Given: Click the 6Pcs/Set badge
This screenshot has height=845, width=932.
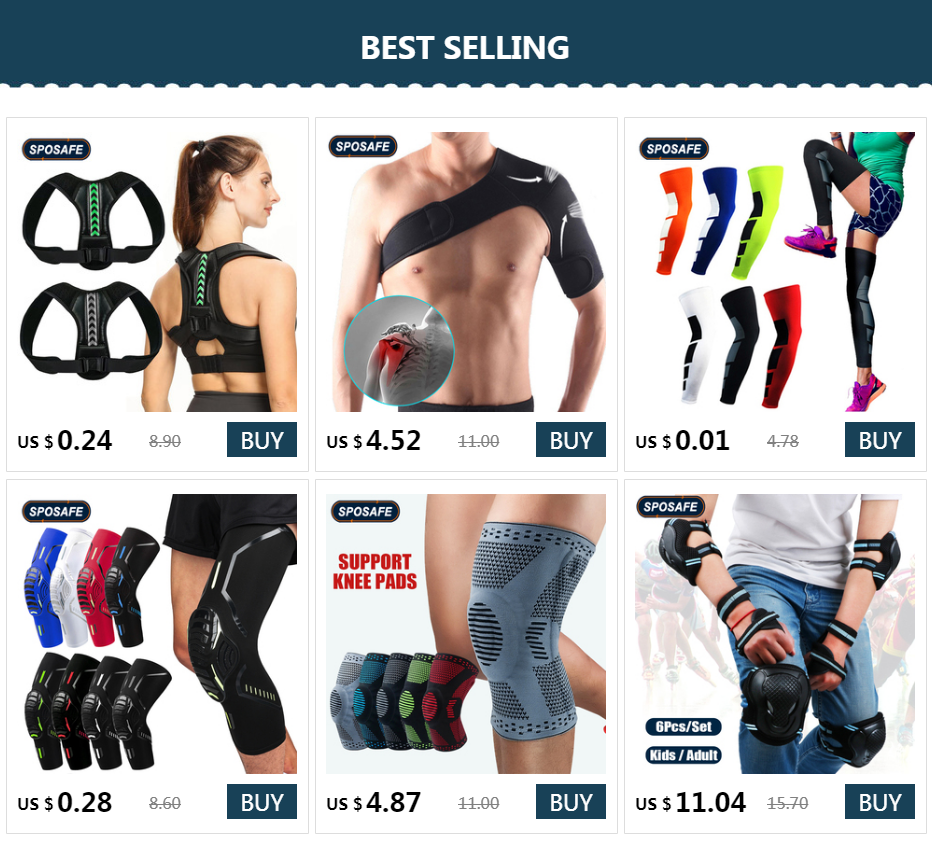Looking at the screenshot, I should (x=684, y=727).
